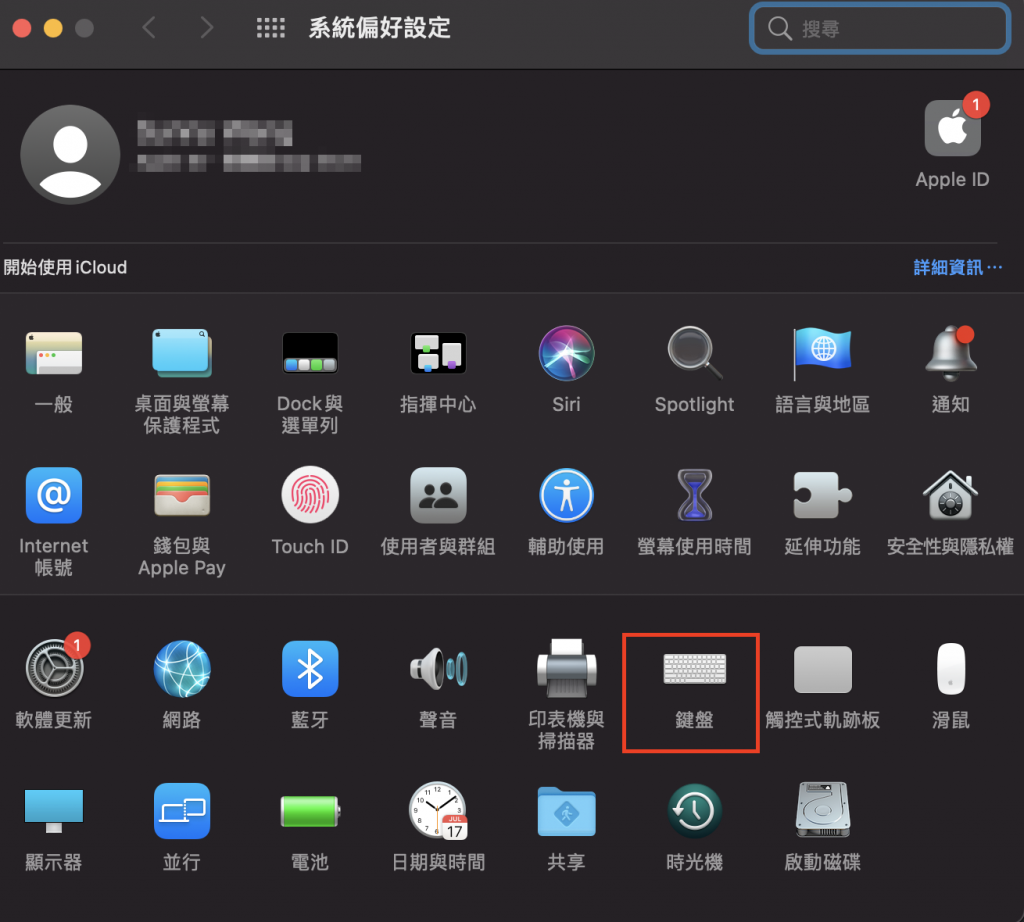
Task: Open 錢包與 Apple Pay preferences
Action: tap(182, 496)
